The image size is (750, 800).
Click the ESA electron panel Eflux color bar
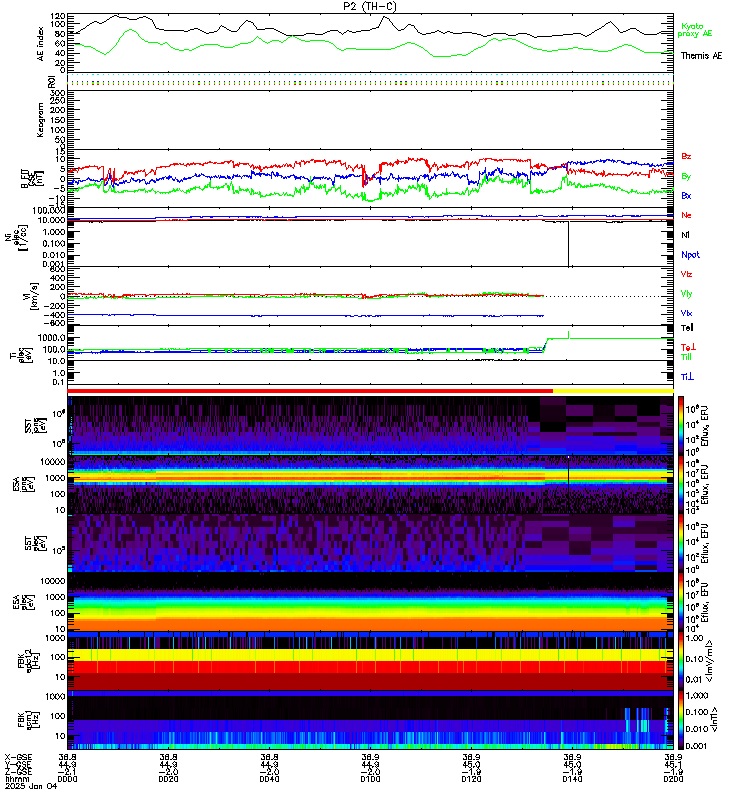click(x=681, y=602)
